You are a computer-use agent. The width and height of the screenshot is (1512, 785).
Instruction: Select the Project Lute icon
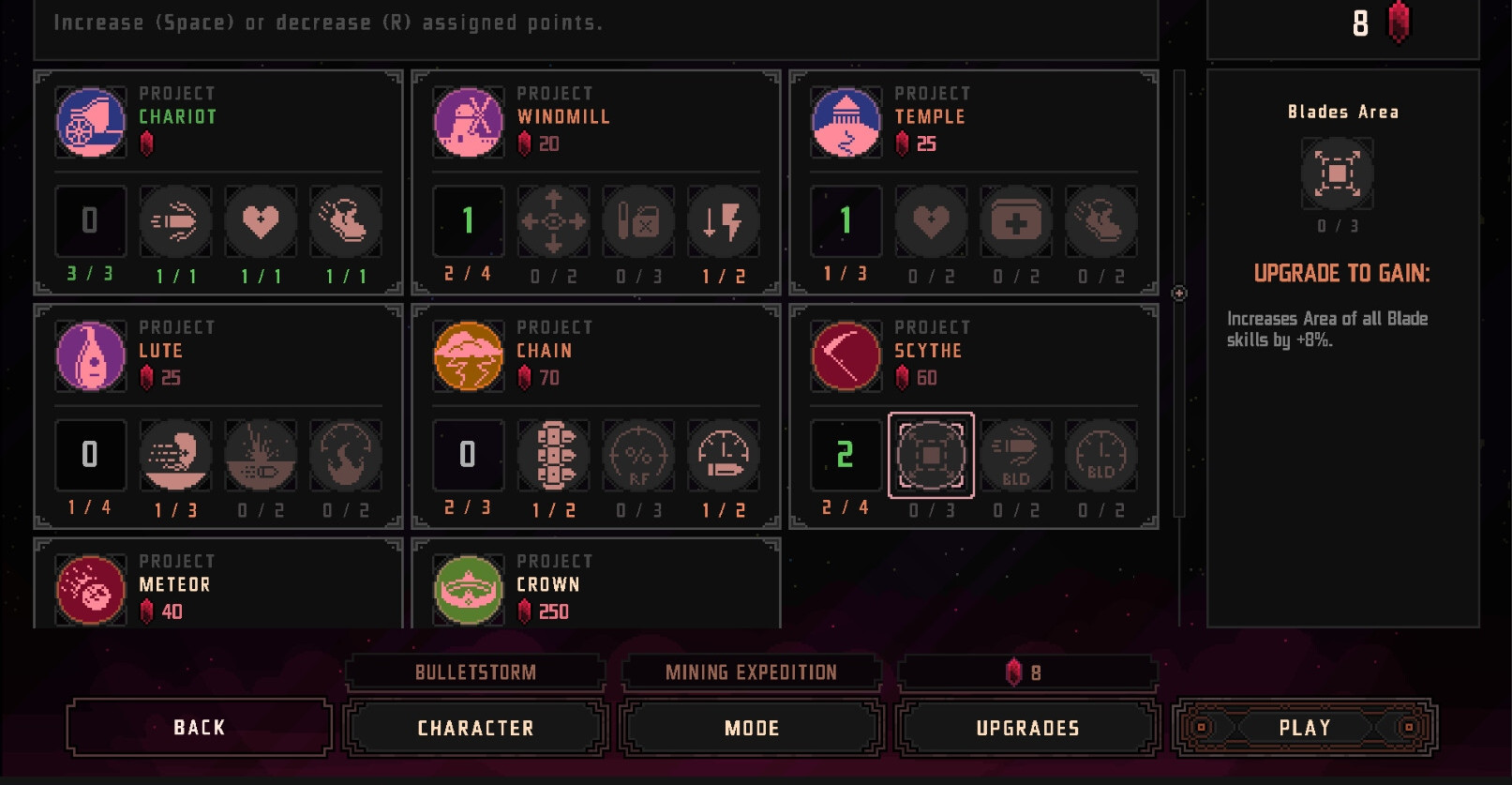pos(91,356)
